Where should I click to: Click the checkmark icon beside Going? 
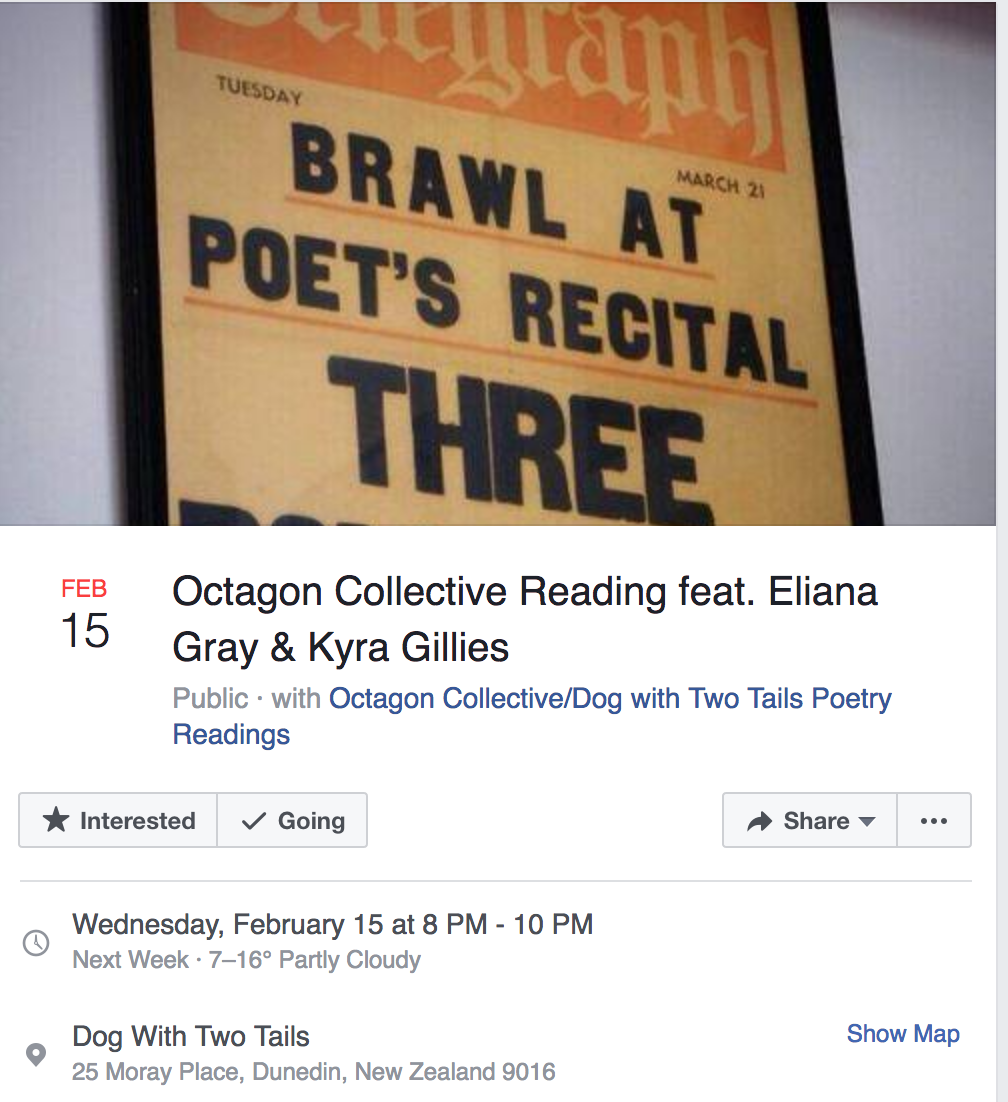pyautogui.click(x=254, y=821)
